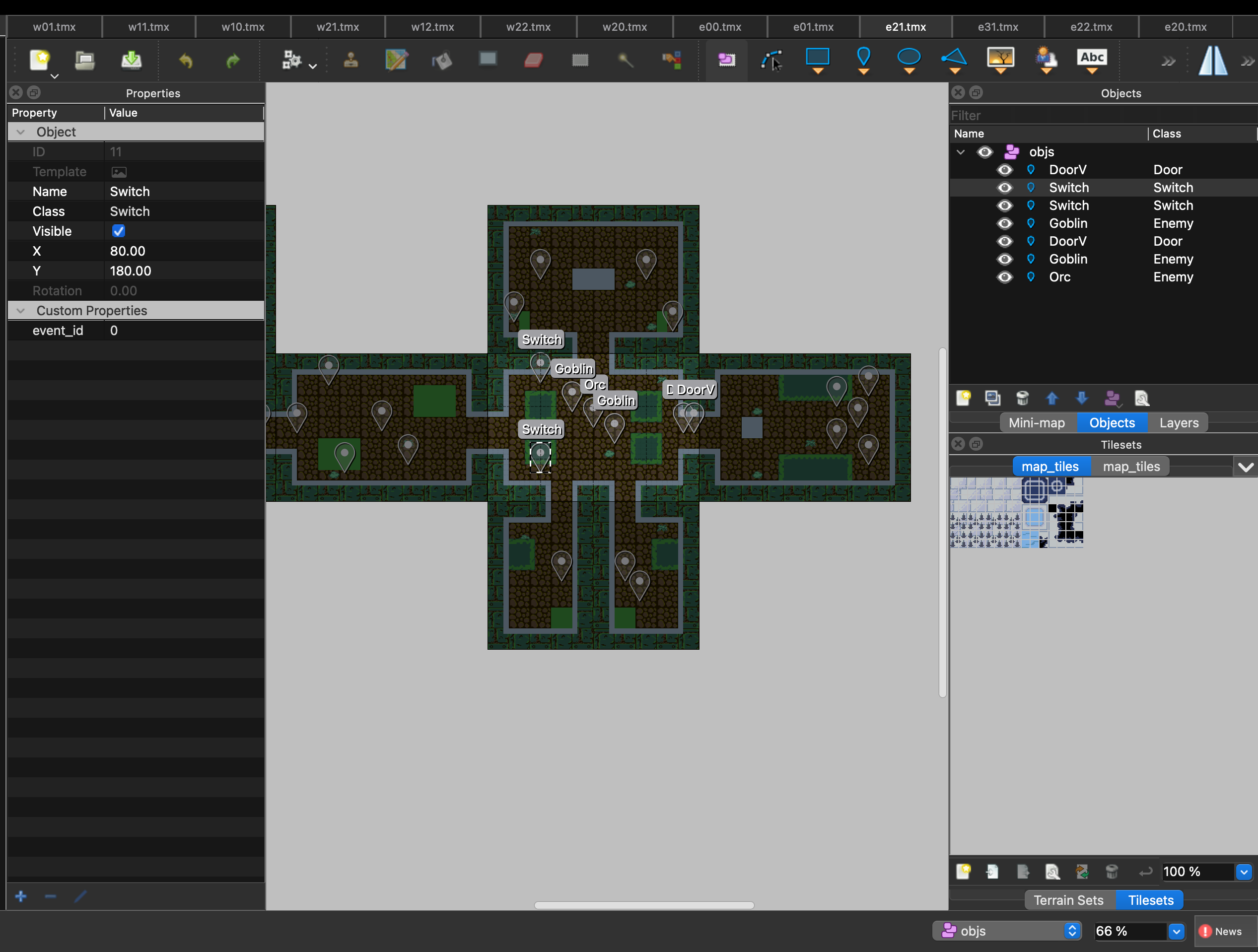Switch to the e00.tmx tab
The height and width of the screenshot is (952, 1258).
click(x=719, y=27)
